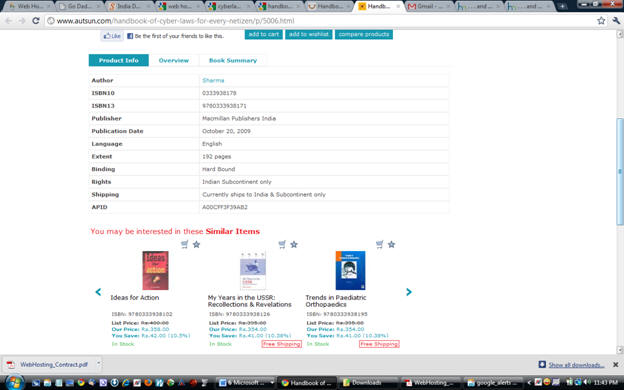
Task: Click the wishlist star above Trends in Paediatric Orthopaedics
Action: coord(391,244)
